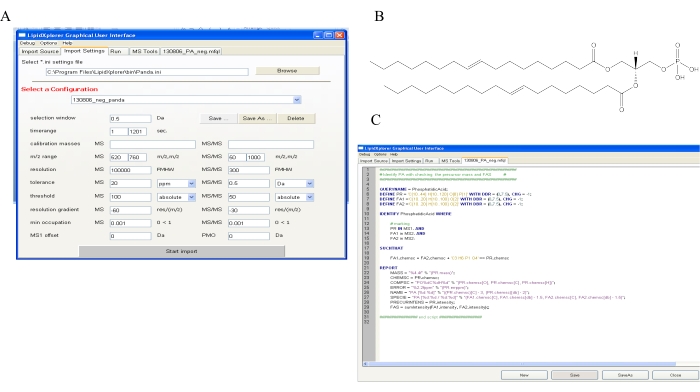Click LipidXplorer app icon in editor title bar
The height and width of the screenshot is (392, 700).
point(361,148)
